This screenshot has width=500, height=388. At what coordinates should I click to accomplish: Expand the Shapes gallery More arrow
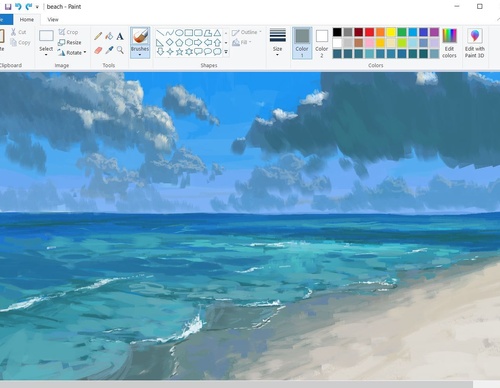pos(226,52)
